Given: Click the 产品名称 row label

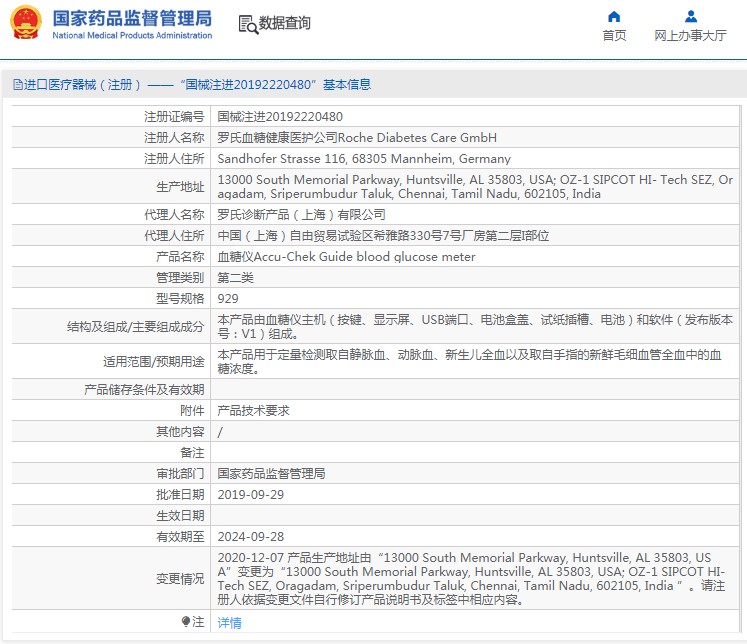Looking at the screenshot, I should click(x=180, y=257).
